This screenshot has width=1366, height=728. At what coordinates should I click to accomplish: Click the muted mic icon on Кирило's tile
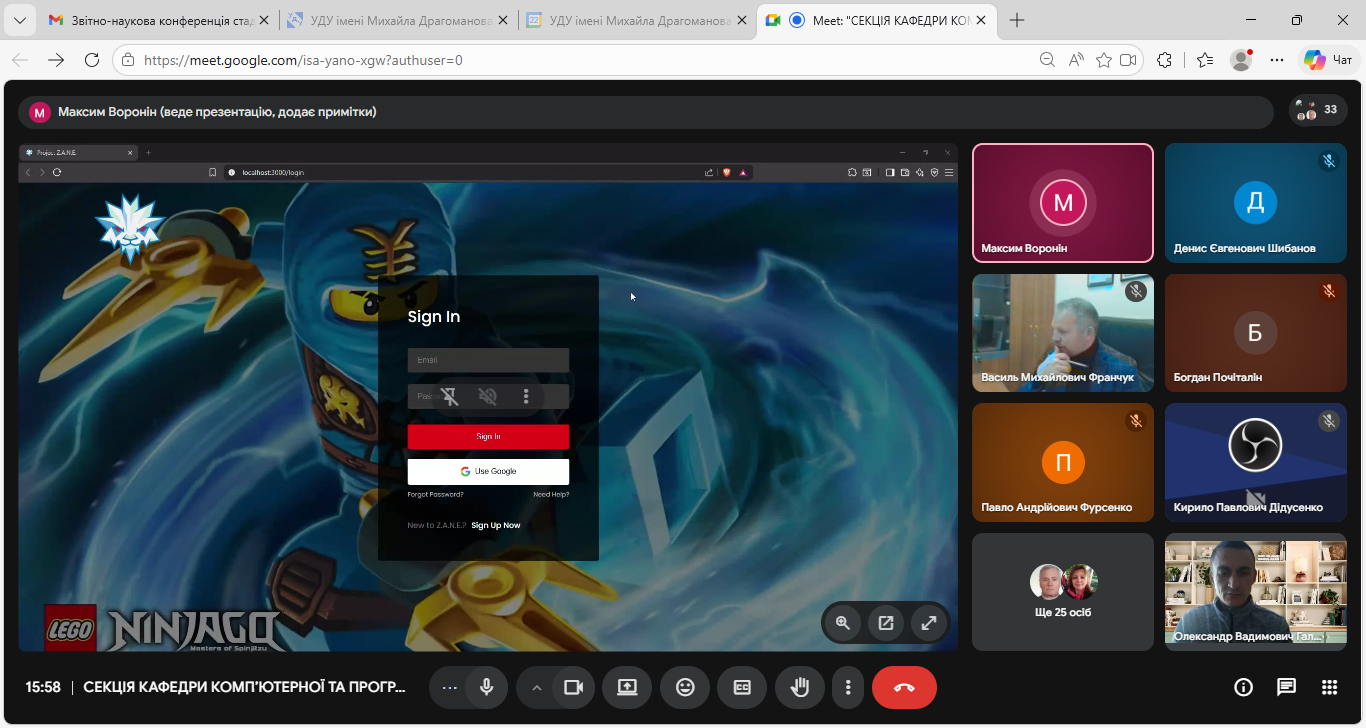[1329, 421]
